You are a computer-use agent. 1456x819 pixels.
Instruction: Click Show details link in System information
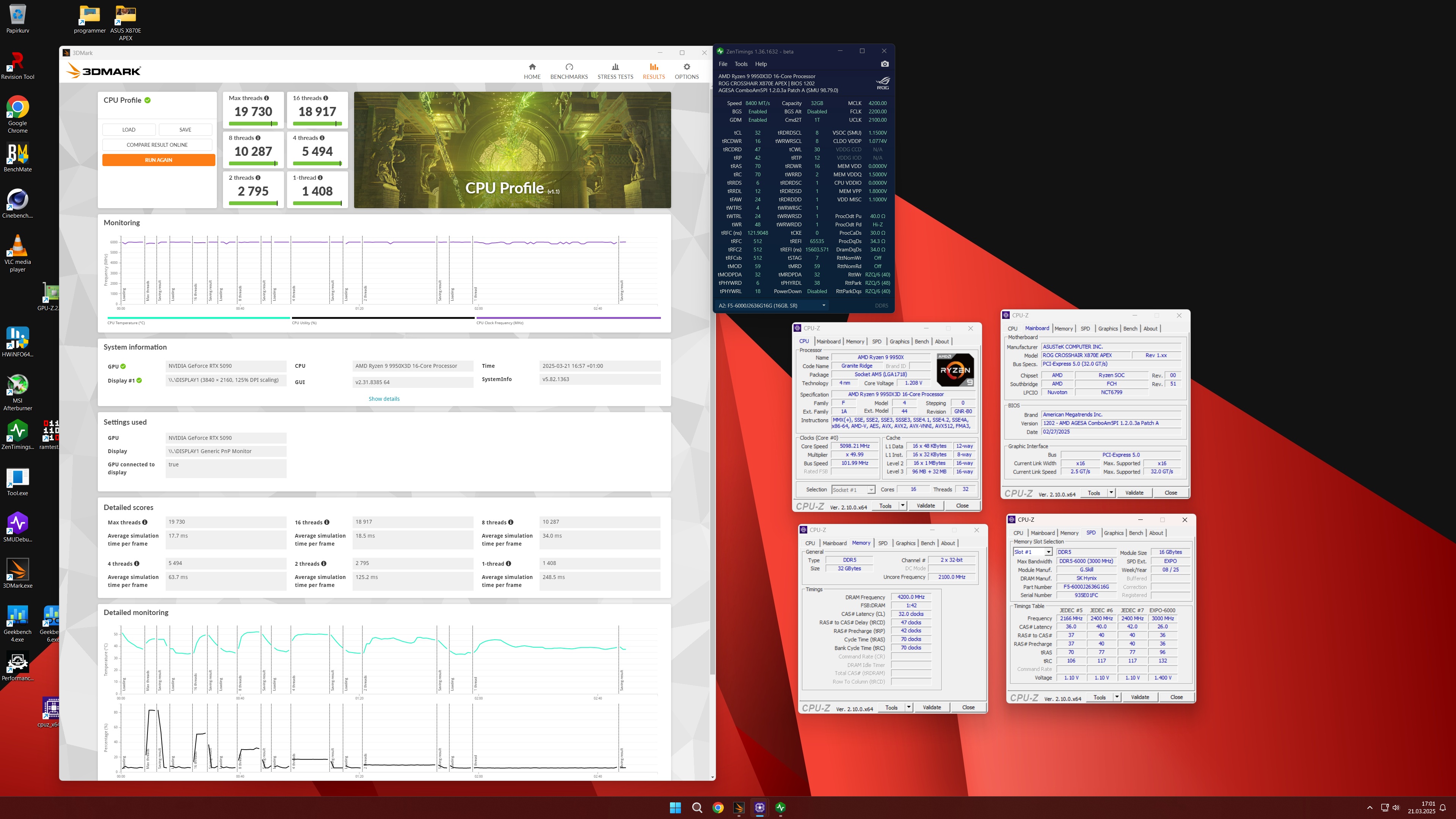(384, 399)
